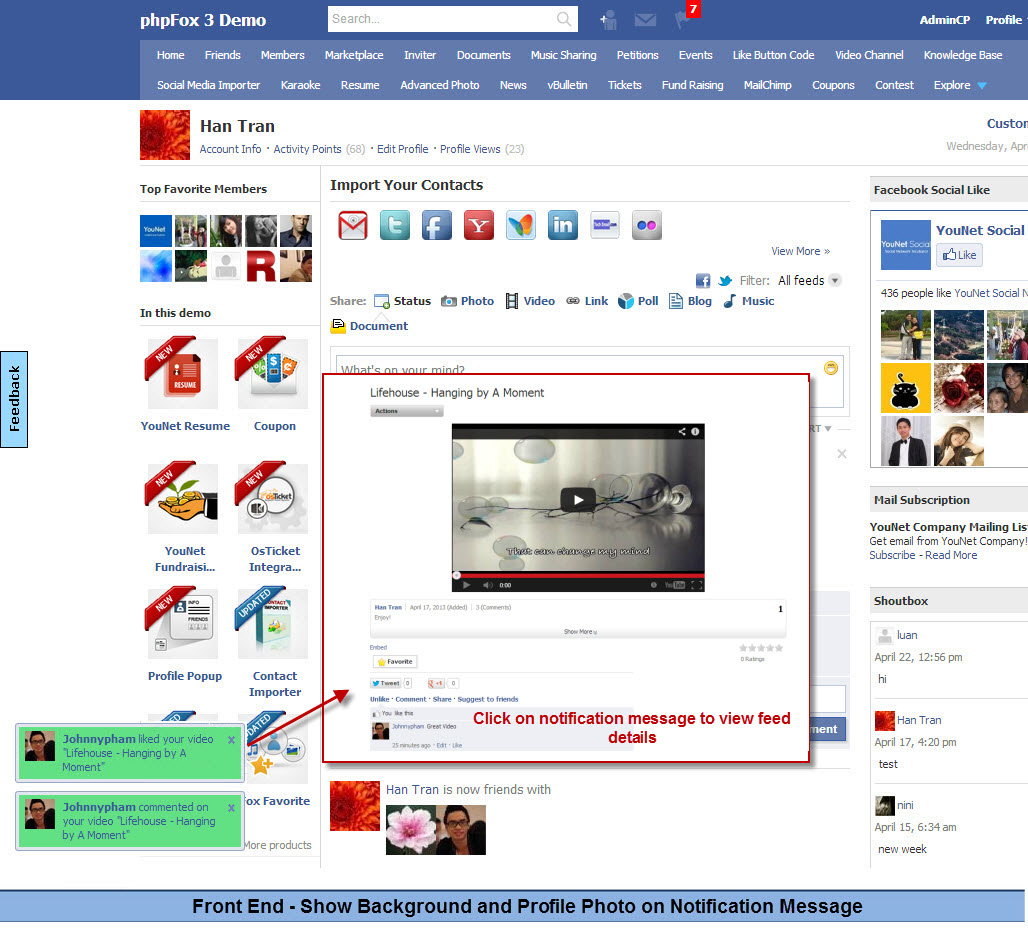Click the Favorite button under video
This screenshot has height=932, width=1028.
click(395, 662)
